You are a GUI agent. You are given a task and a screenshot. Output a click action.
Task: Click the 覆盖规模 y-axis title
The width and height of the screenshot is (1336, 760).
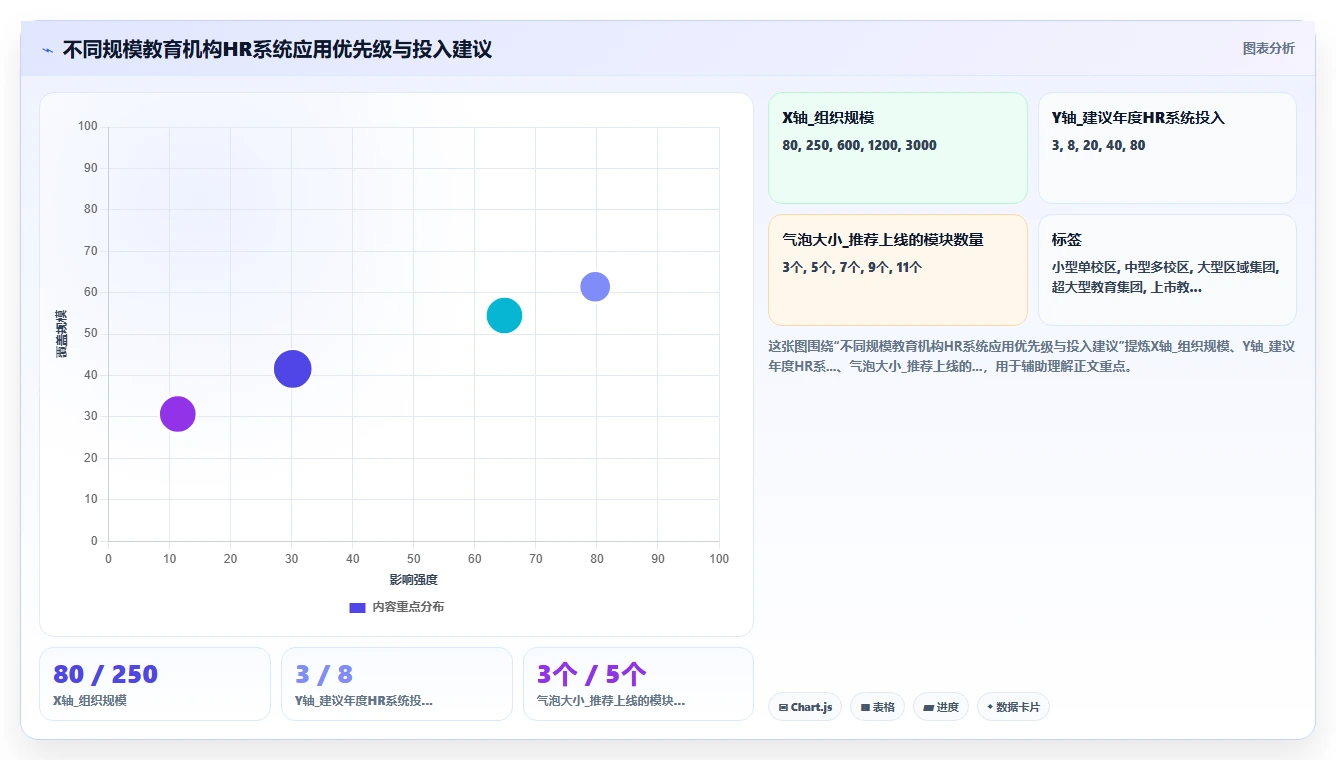coord(62,333)
